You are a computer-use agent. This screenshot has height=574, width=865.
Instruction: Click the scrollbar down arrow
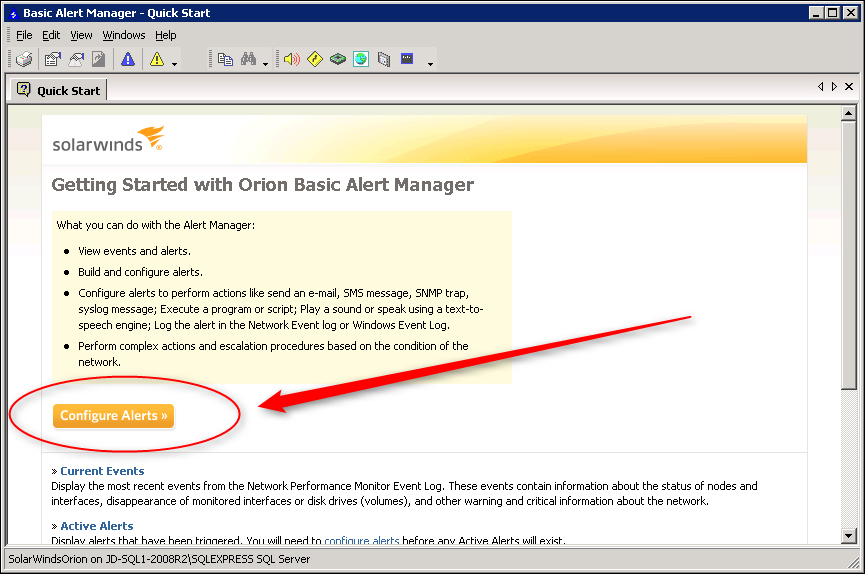tap(848, 535)
